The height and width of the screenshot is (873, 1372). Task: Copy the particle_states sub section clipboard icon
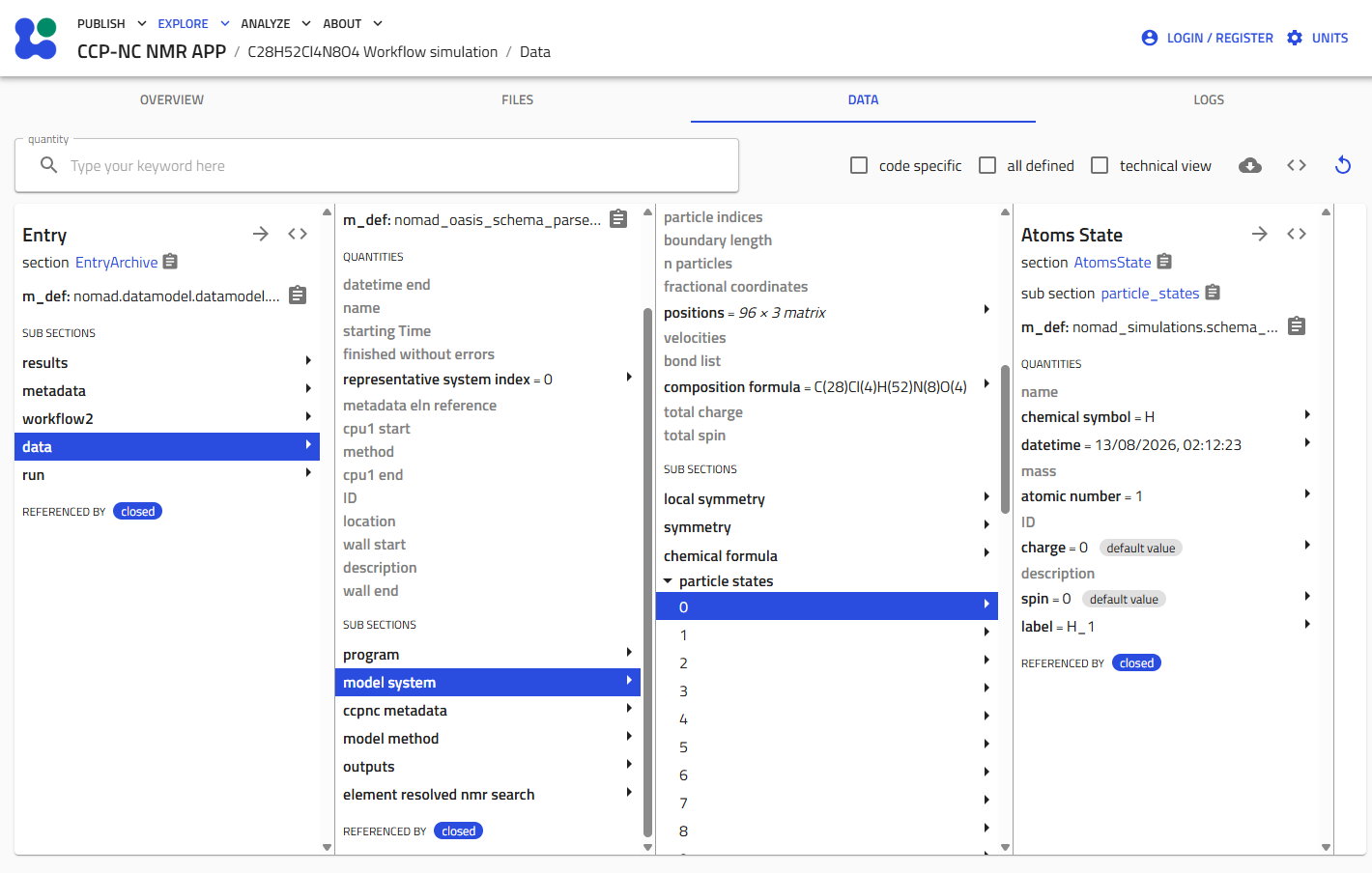(x=1213, y=293)
